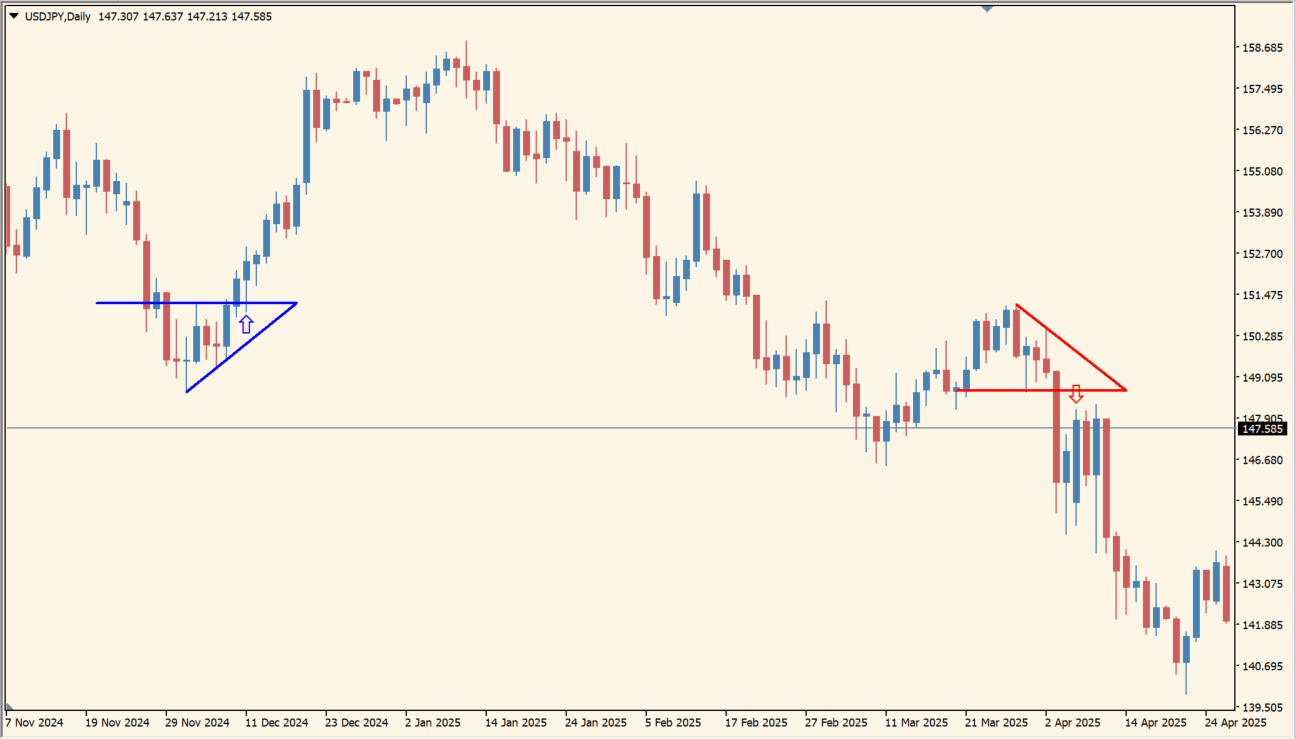Click the 24 Apr 2025 date label
Viewport: 1295px width, 739px height.
(1236, 722)
